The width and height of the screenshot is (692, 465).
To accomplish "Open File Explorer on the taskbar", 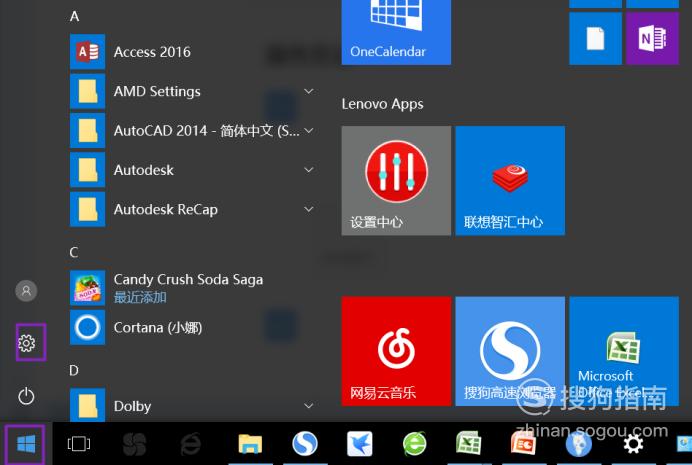I will click(x=250, y=444).
